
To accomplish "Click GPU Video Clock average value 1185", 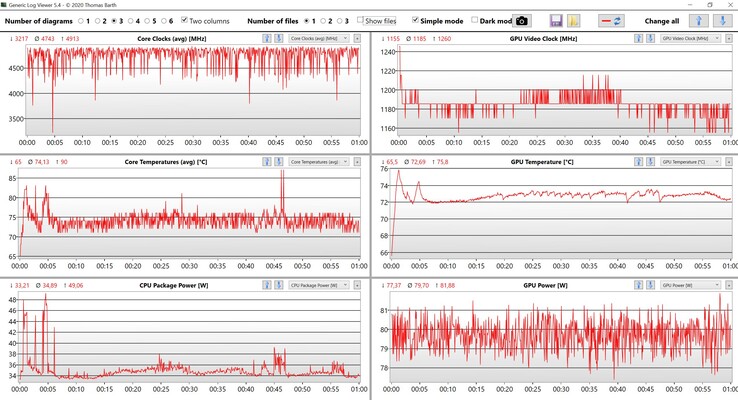I will [x=415, y=39].
